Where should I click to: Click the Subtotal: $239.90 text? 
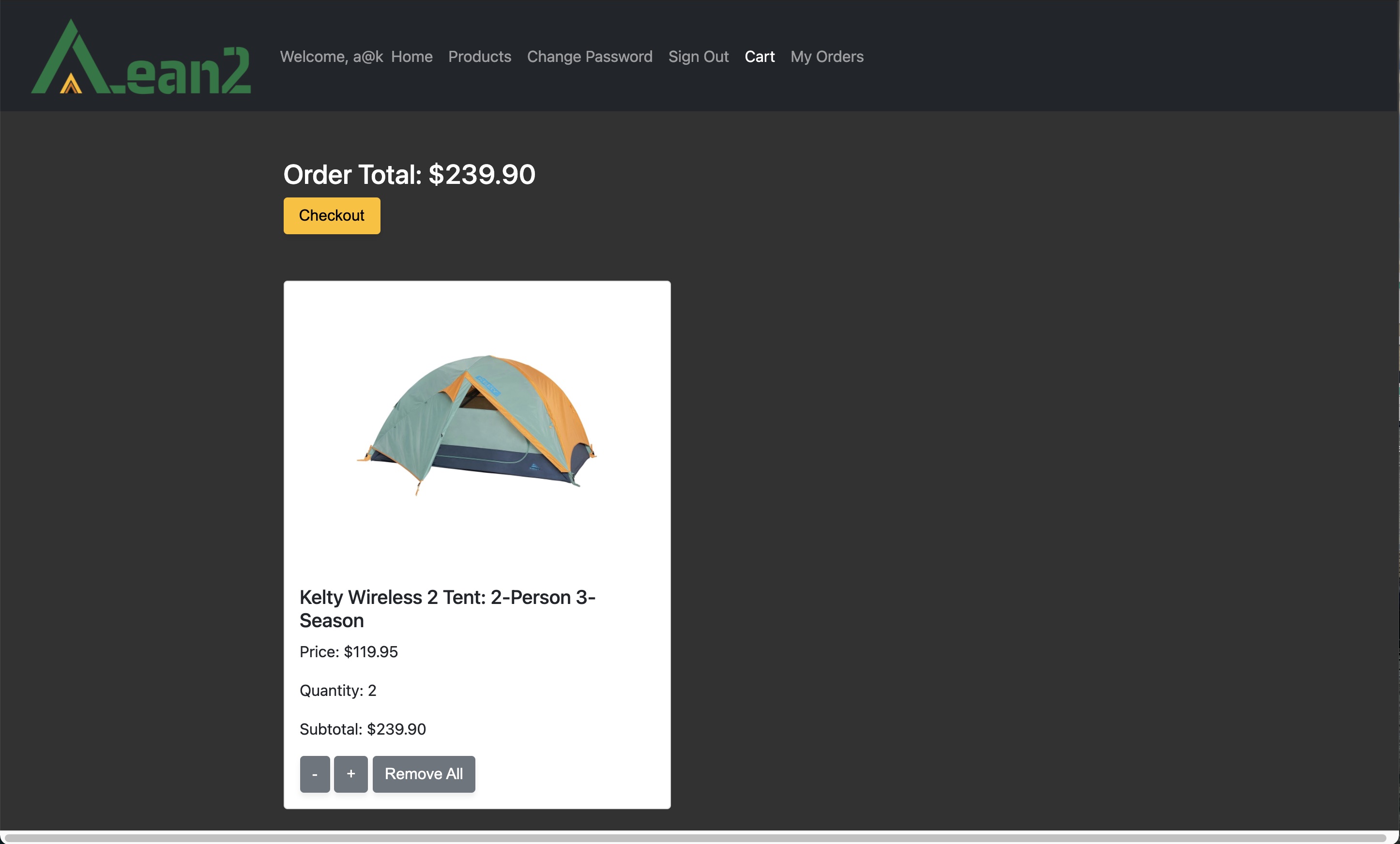tap(363, 729)
